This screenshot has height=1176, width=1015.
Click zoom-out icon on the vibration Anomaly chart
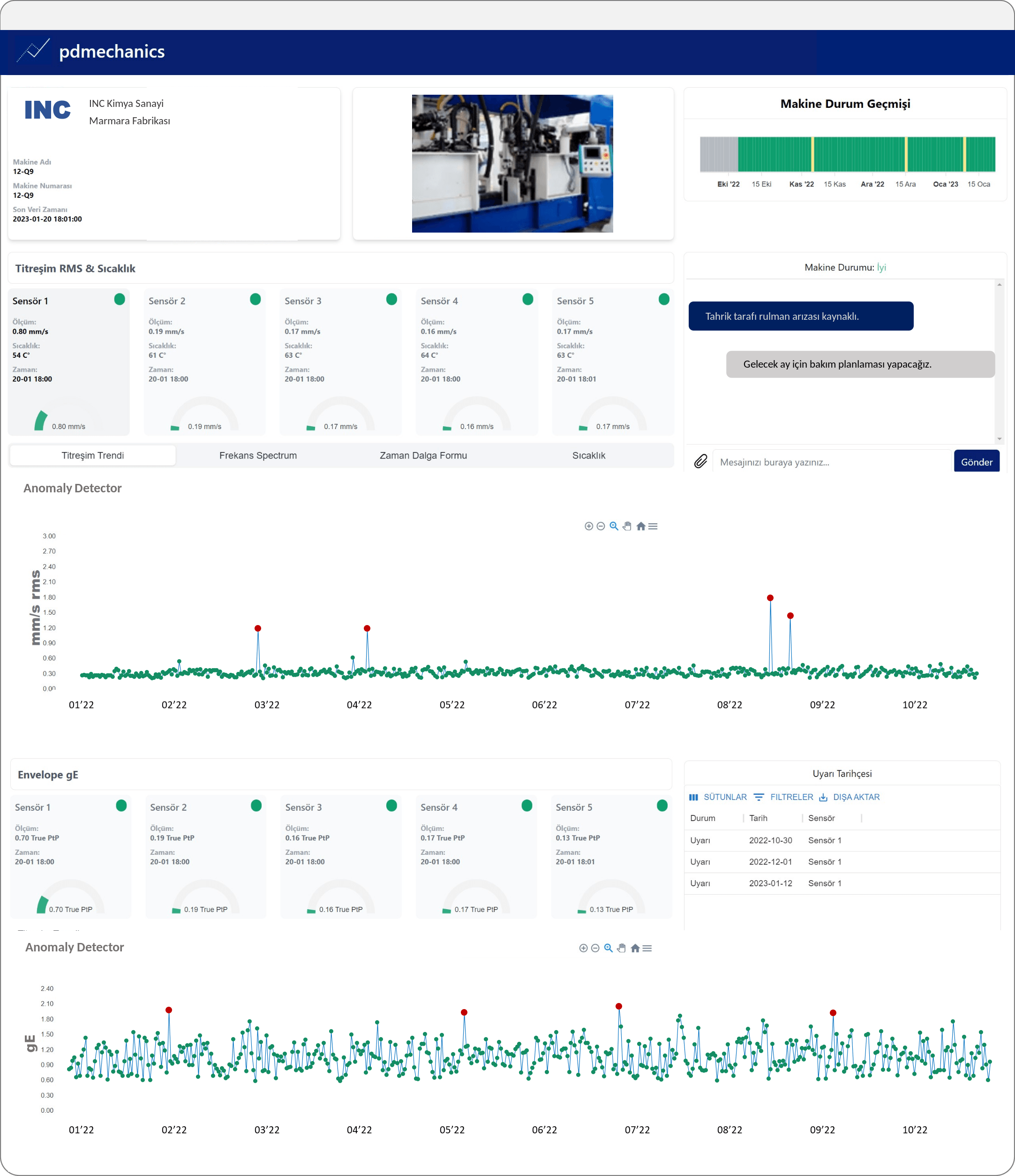coord(601,526)
